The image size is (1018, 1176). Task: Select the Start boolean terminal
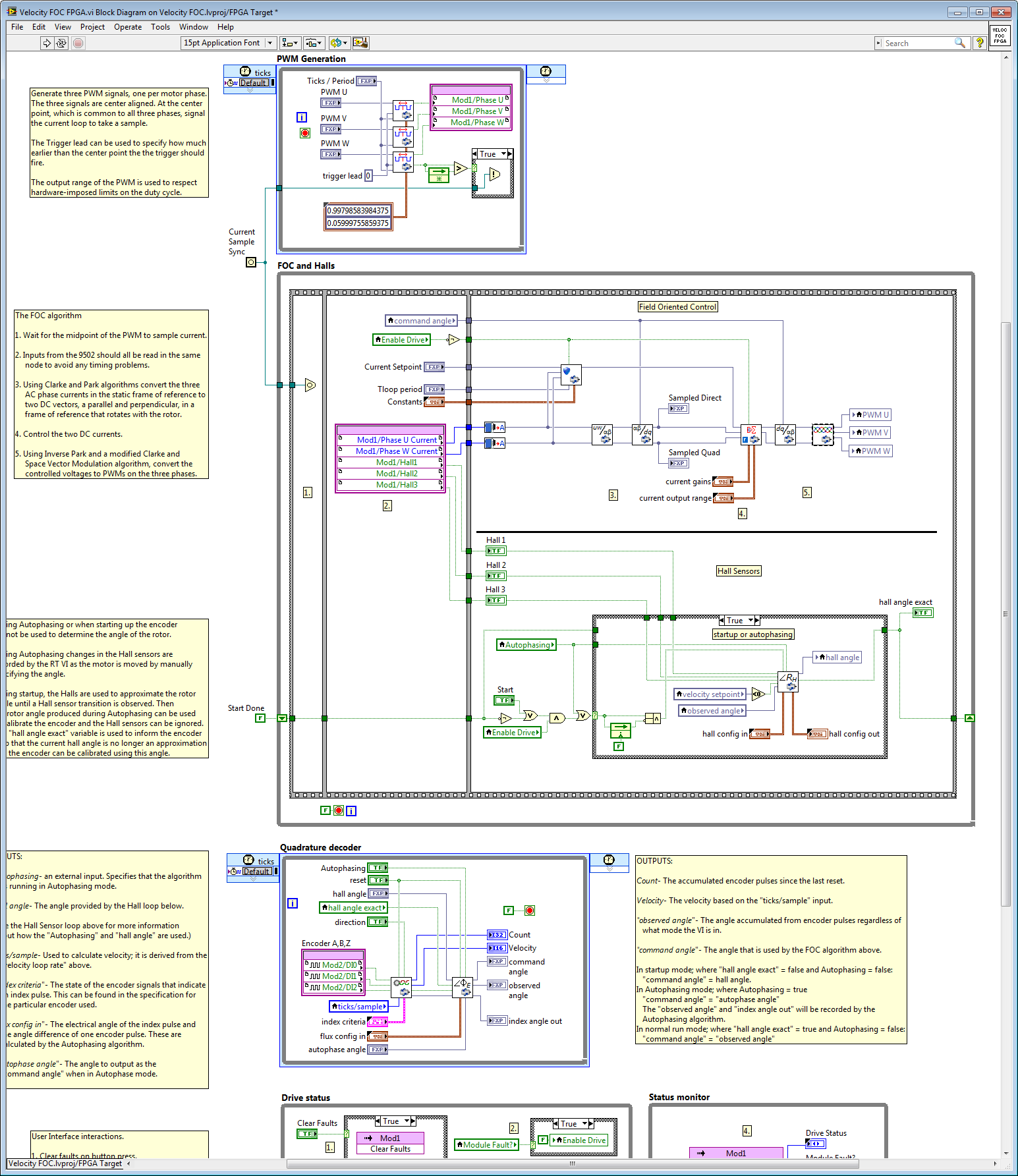[x=505, y=700]
